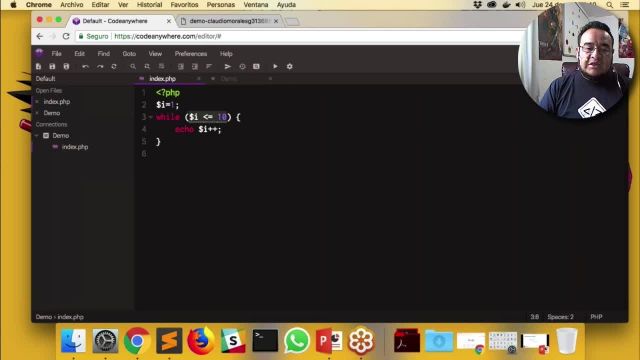The width and height of the screenshot is (640, 360).
Task: Click the Refresh toolbar icon
Action: tap(114, 67)
